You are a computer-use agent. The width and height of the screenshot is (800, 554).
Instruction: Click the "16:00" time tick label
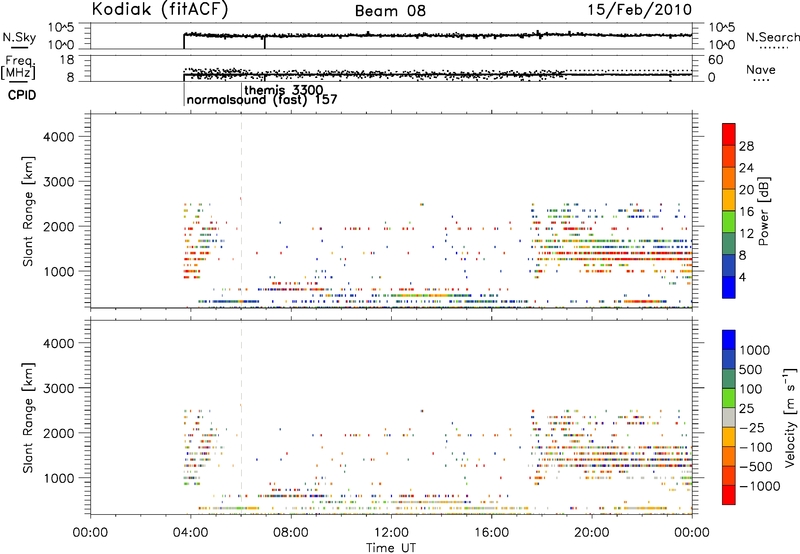click(x=492, y=533)
